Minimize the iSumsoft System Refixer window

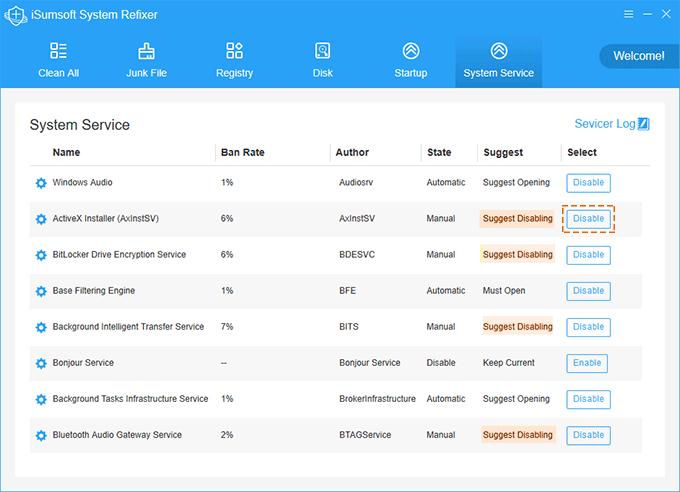(647, 14)
